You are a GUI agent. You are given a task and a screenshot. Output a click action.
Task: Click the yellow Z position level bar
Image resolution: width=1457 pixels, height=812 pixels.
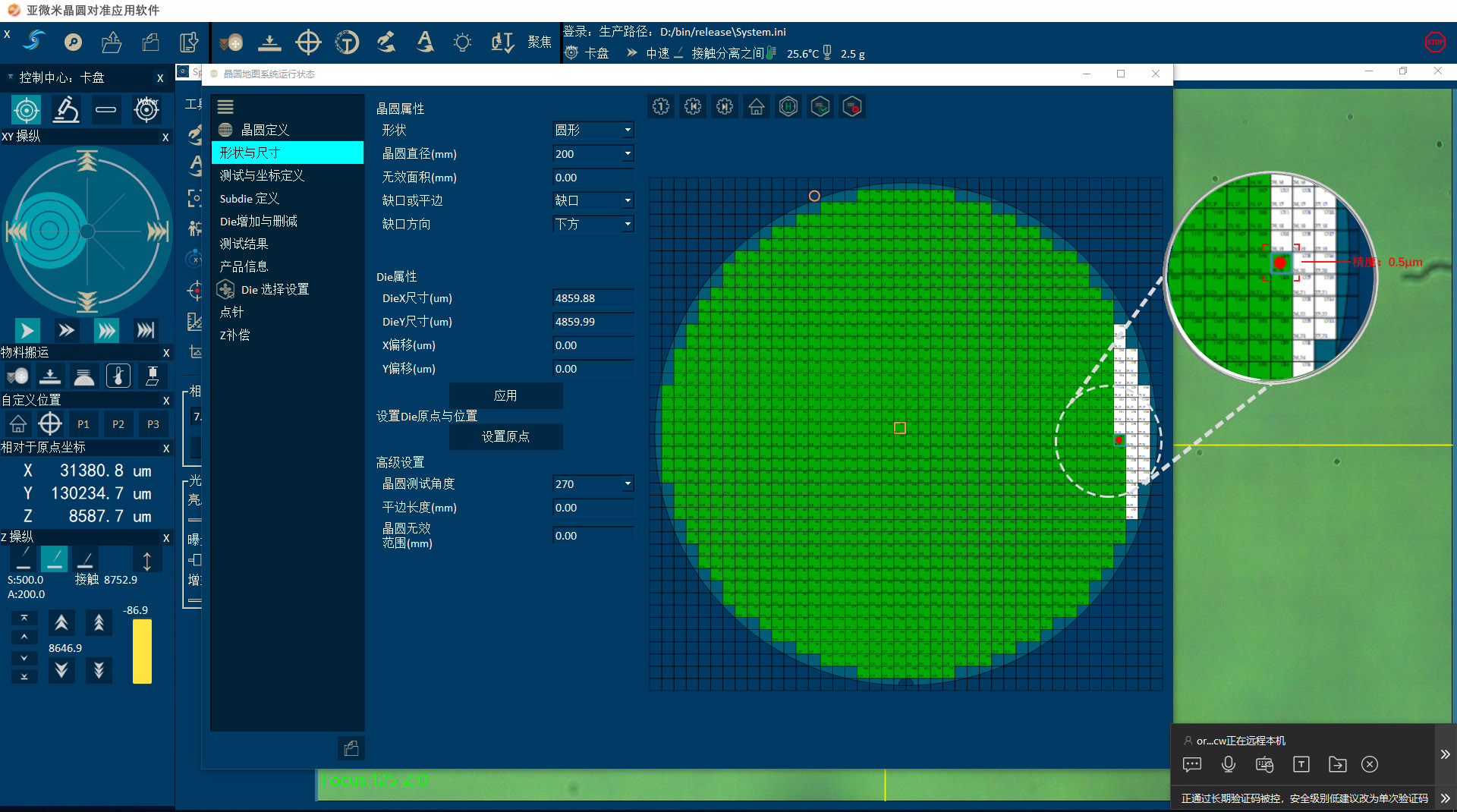[142, 651]
